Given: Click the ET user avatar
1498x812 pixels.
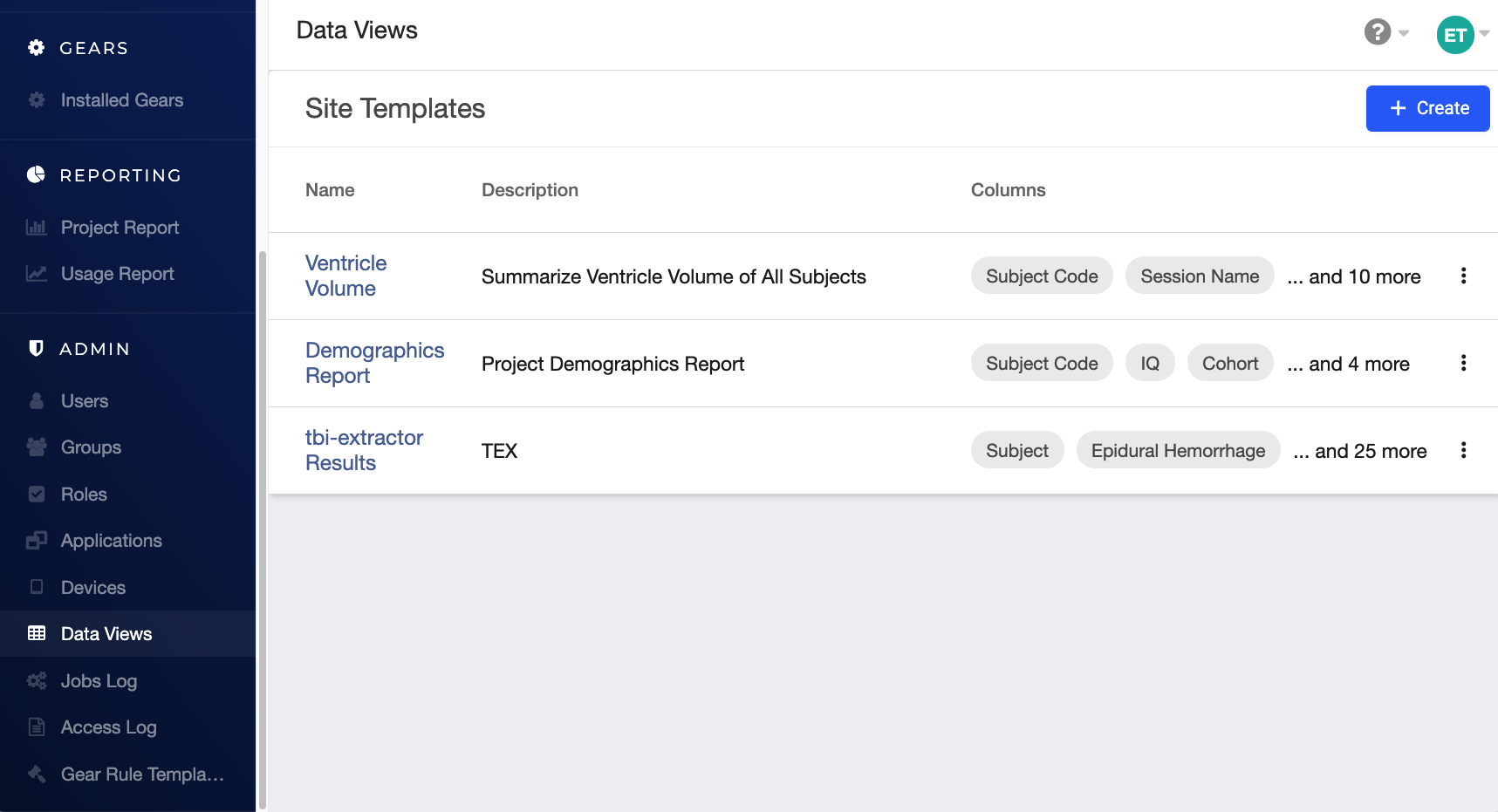Looking at the screenshot, I should click(x=1454, y=35).
